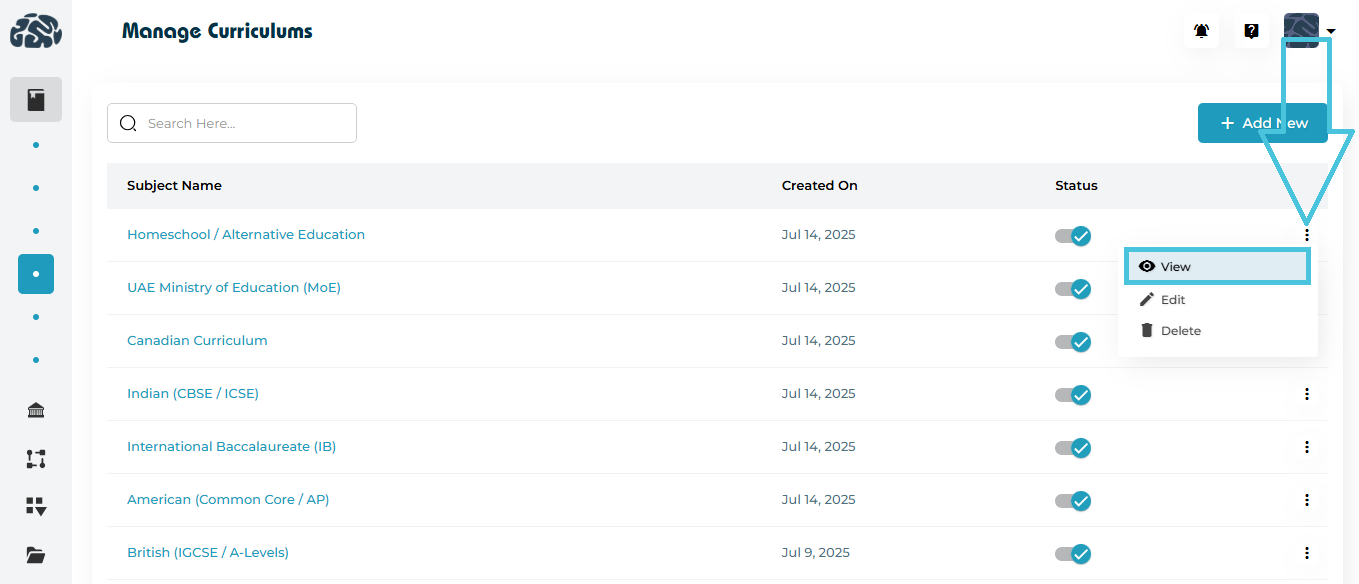
Task: Click the flow diagram sidebar icon
Action: click(36, 459)
